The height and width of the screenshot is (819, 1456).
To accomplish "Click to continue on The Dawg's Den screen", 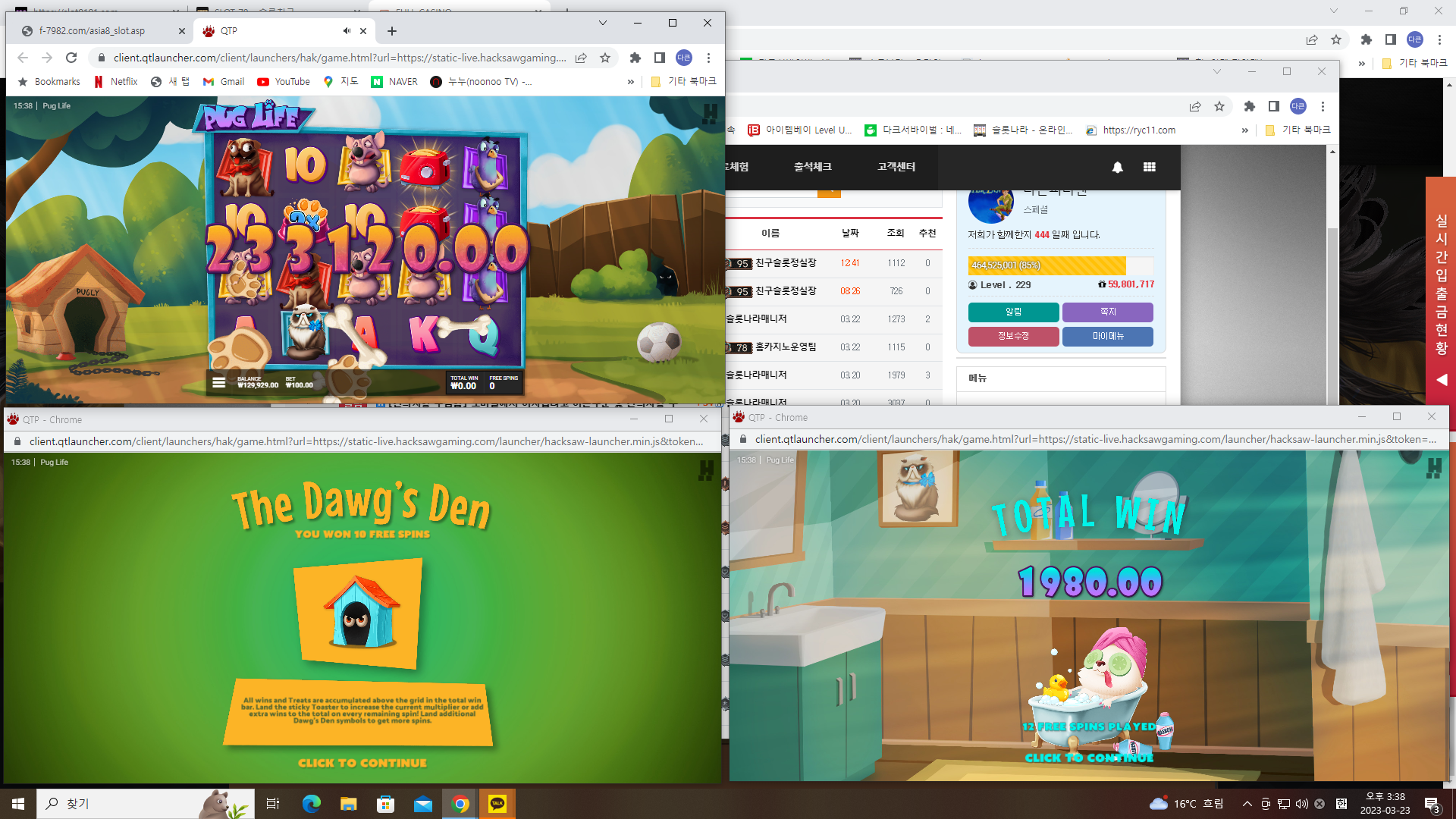I will click(x=362, y=763).
